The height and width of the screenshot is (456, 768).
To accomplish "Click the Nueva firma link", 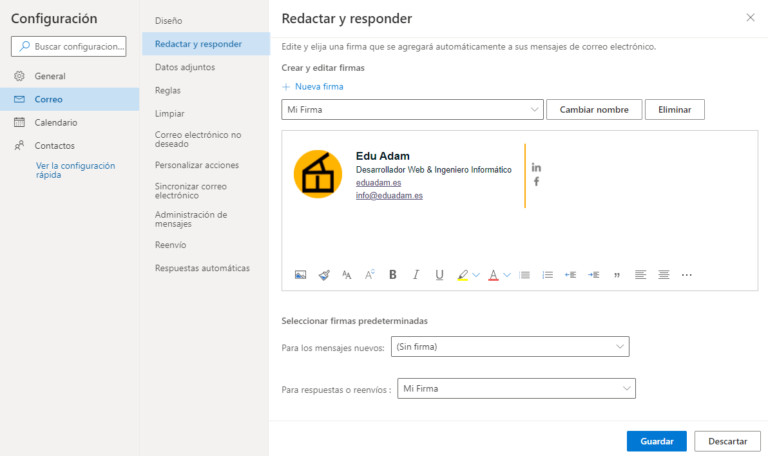I will (312, 87).
